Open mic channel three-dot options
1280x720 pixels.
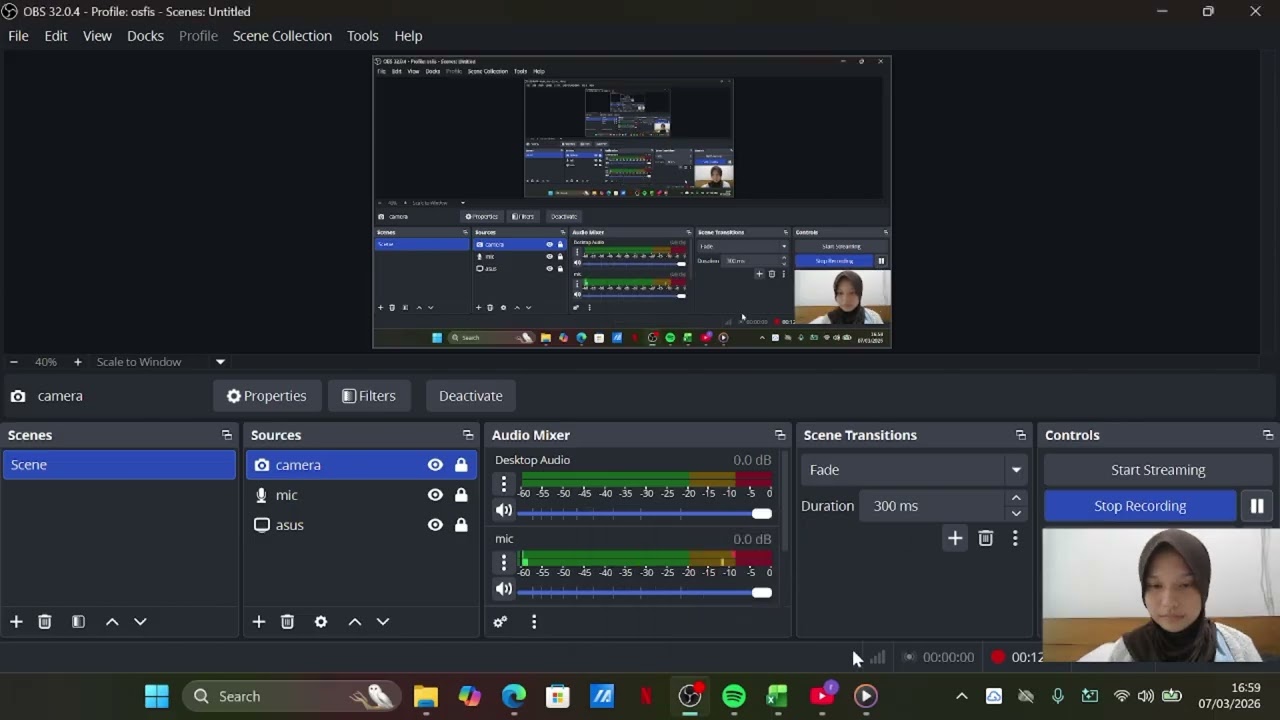504,564
